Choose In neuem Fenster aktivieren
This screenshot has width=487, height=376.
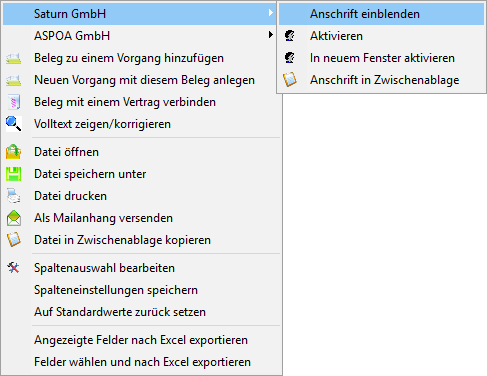click(381, 58)
